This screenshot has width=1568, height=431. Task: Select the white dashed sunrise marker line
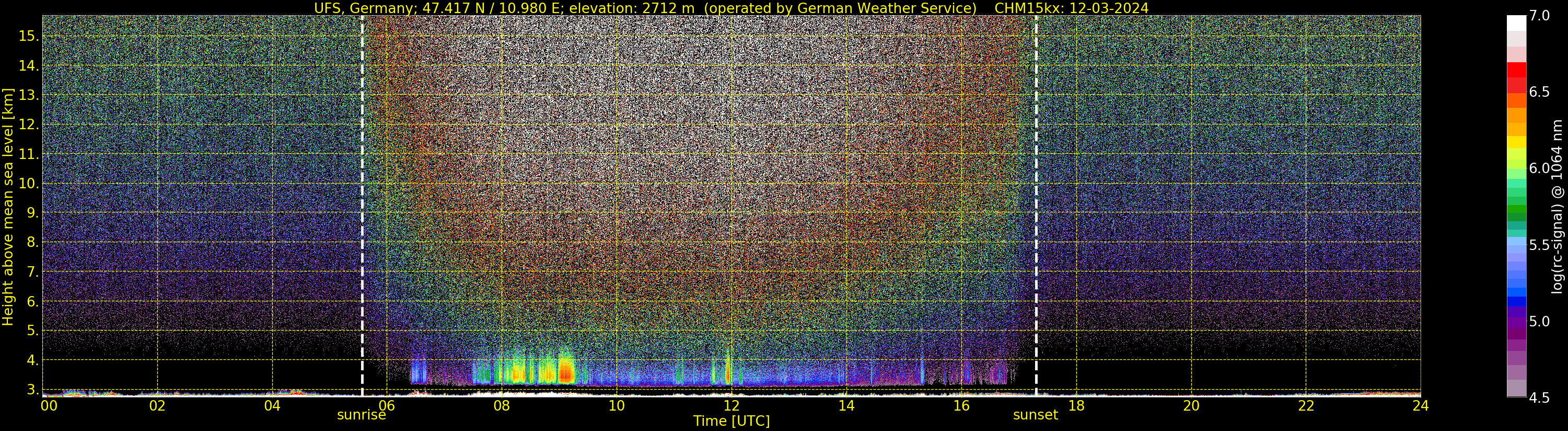[362, 206]
